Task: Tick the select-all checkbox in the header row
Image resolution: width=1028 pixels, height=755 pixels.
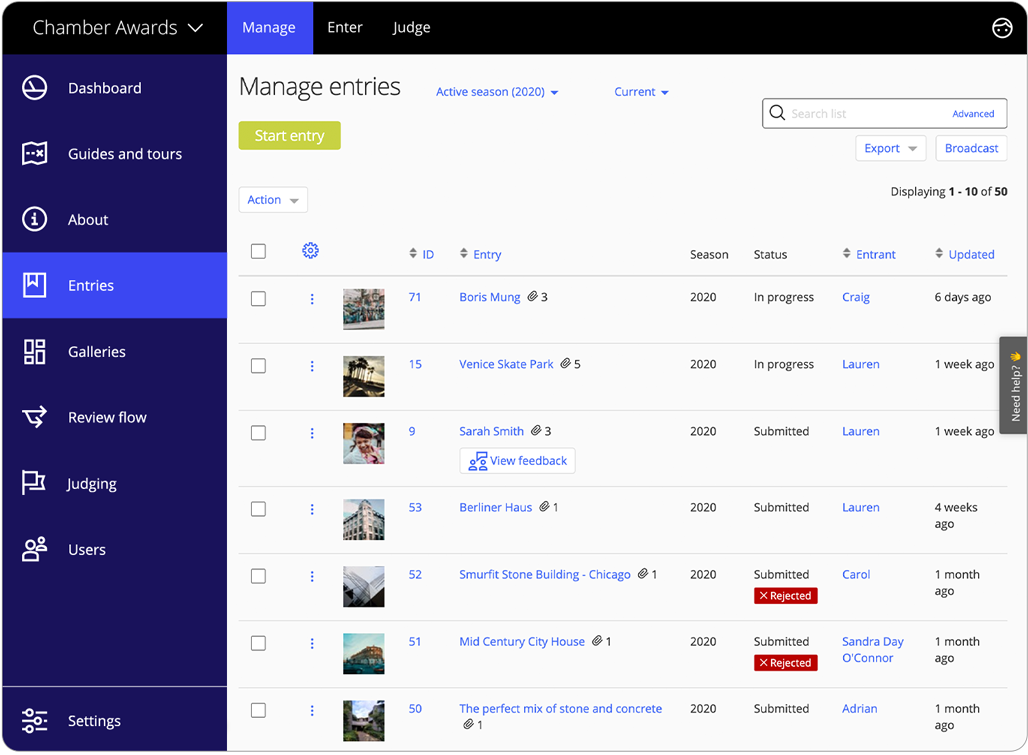Action: 258,251
